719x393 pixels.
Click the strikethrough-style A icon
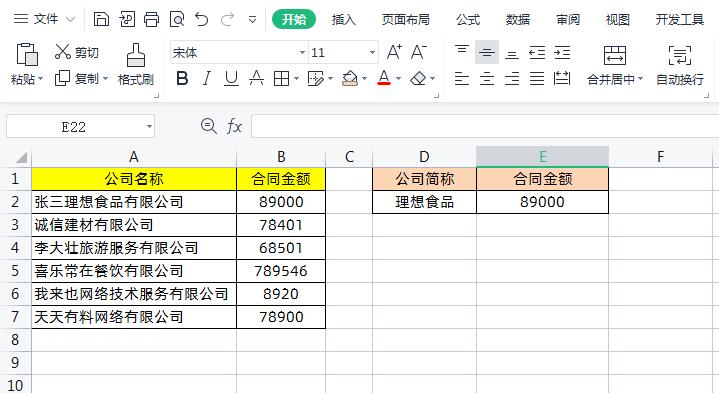(256, 78)
